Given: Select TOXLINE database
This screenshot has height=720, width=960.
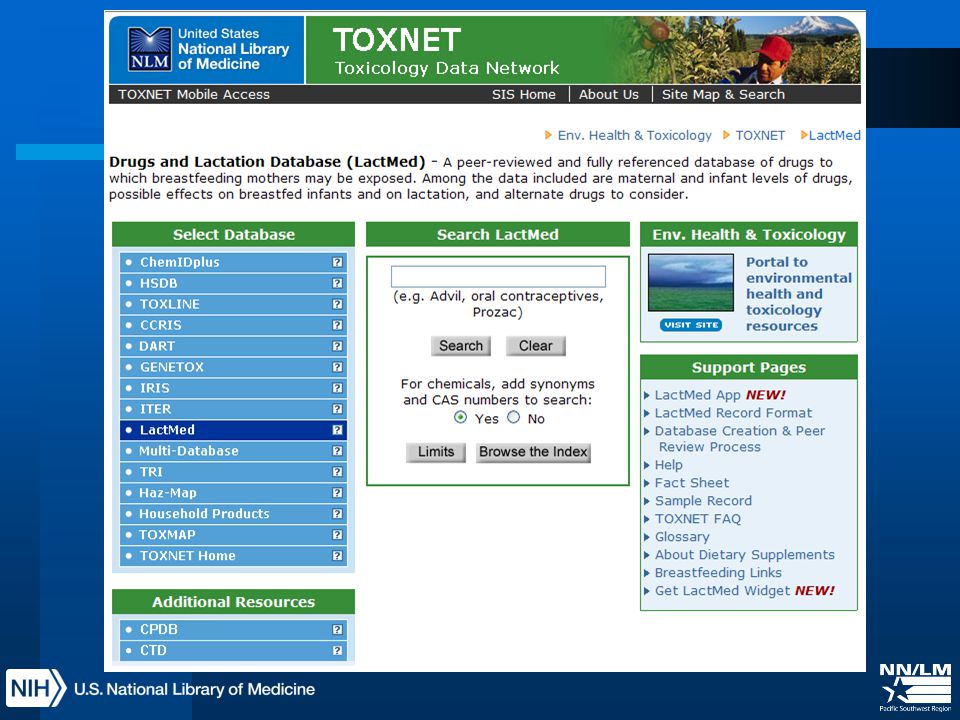Looking at the screenshot, I should coord(233,304).
